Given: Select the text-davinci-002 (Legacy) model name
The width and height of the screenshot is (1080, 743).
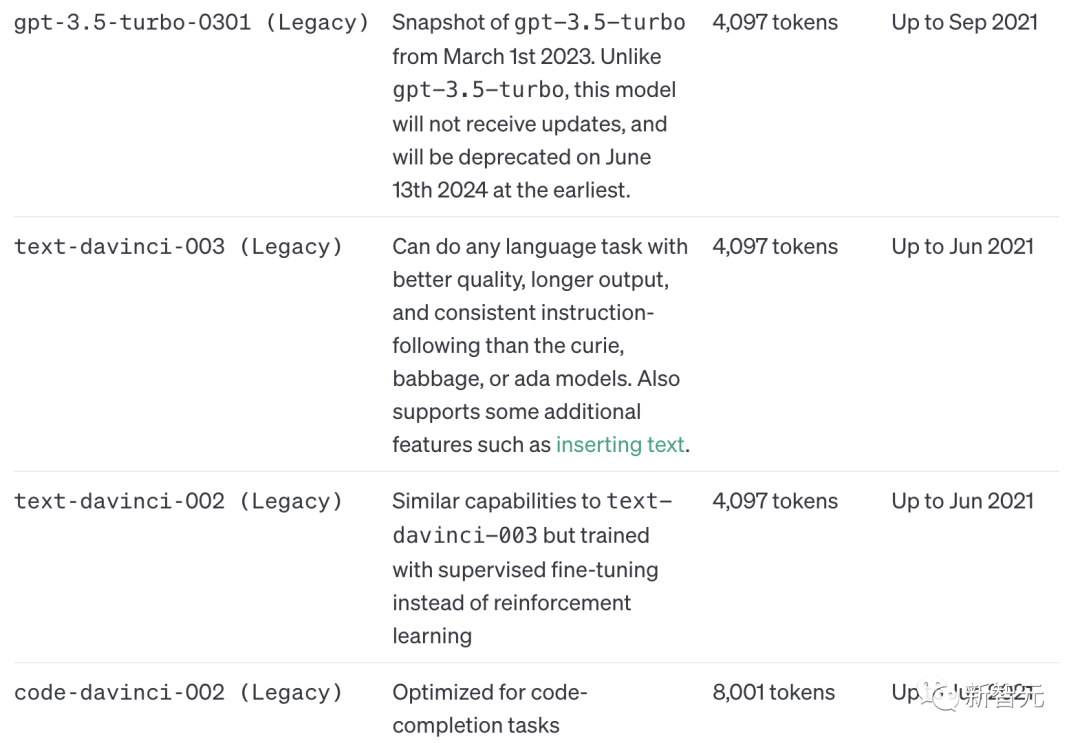Looking at the screenshot, I should point(178,501).
